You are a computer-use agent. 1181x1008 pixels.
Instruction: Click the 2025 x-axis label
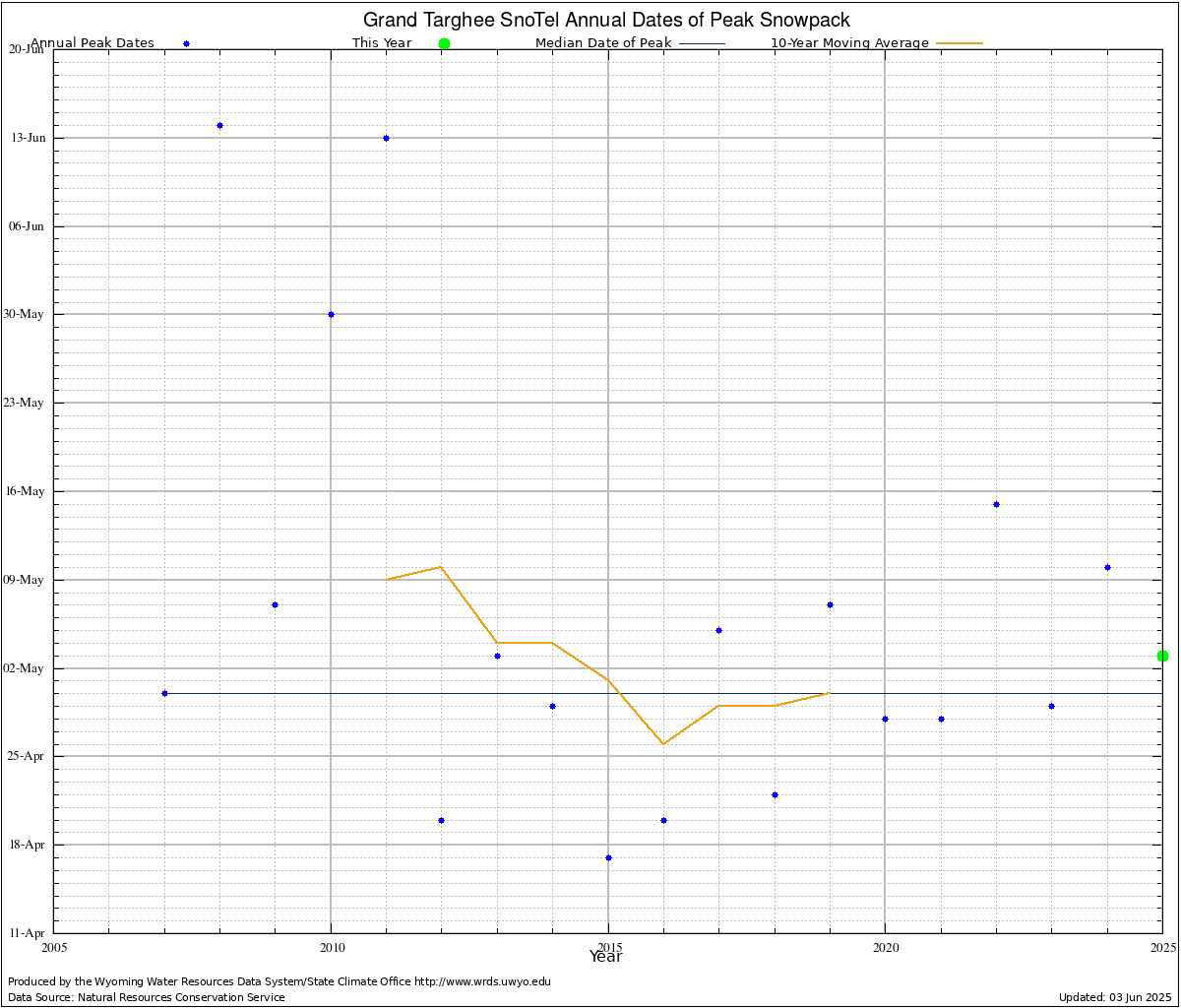(1162, 948)
